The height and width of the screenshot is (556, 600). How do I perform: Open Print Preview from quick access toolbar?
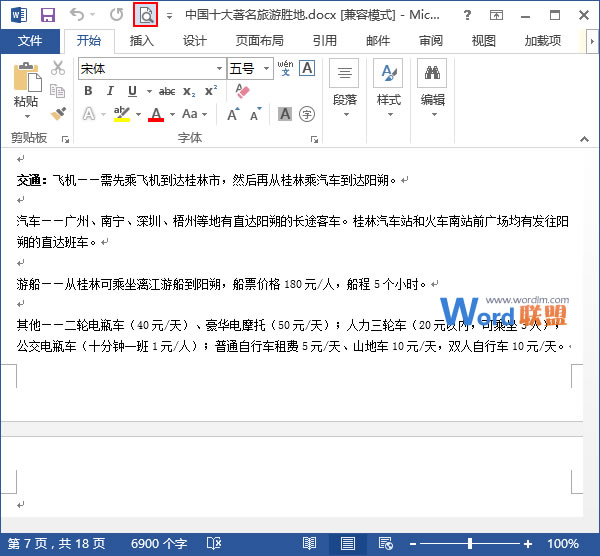point(145,15)
